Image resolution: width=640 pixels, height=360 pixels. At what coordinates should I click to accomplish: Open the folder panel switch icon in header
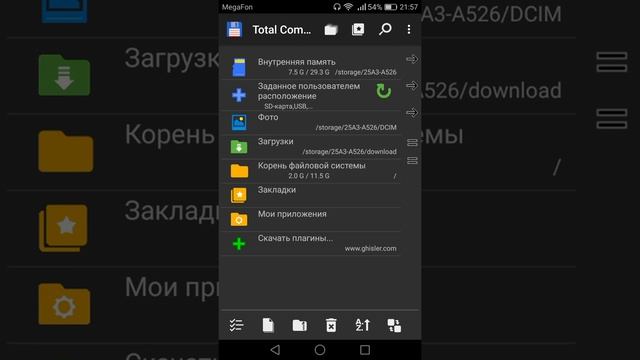pyautogui.click(x=331, y=29)
